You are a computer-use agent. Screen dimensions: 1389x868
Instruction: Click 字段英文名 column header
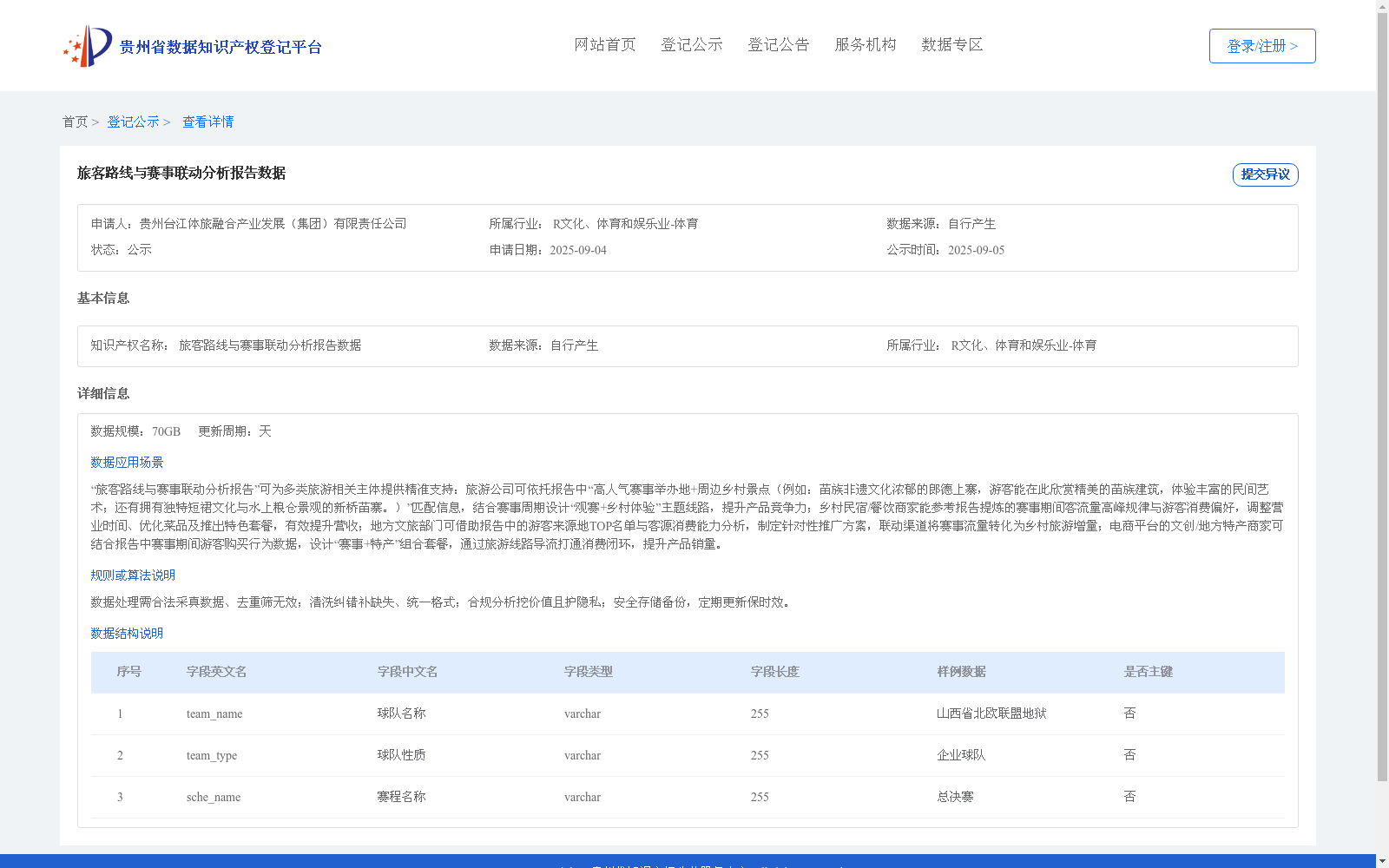point(216,672)
